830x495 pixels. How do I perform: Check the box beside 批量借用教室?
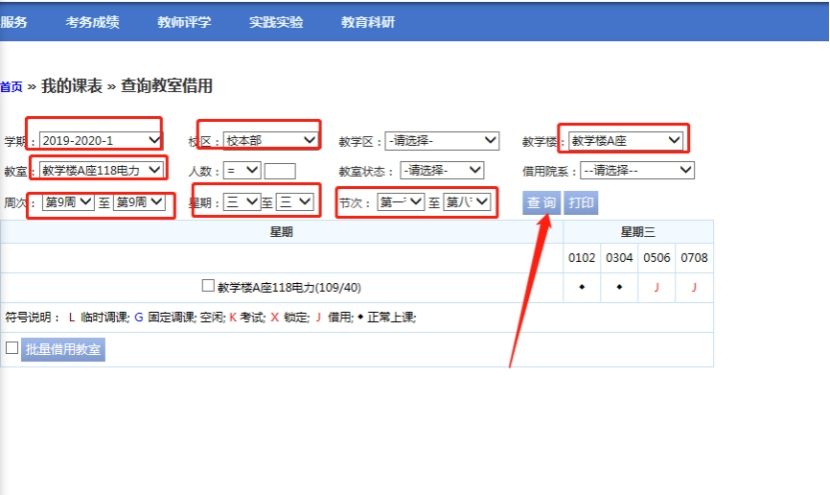12,348
